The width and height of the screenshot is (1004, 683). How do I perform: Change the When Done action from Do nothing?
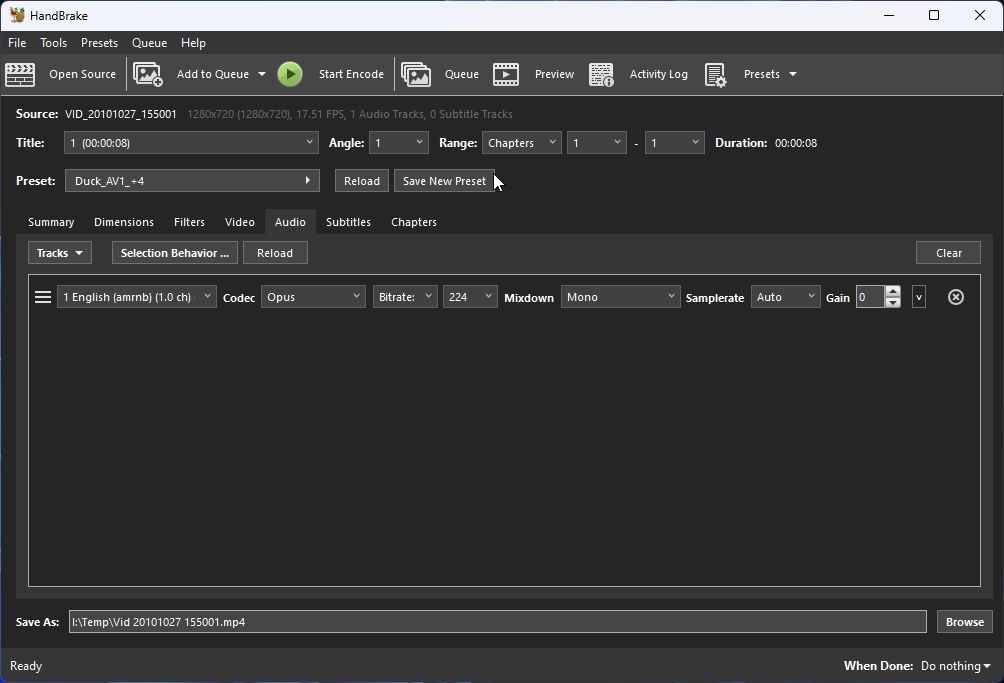point(954,665)
